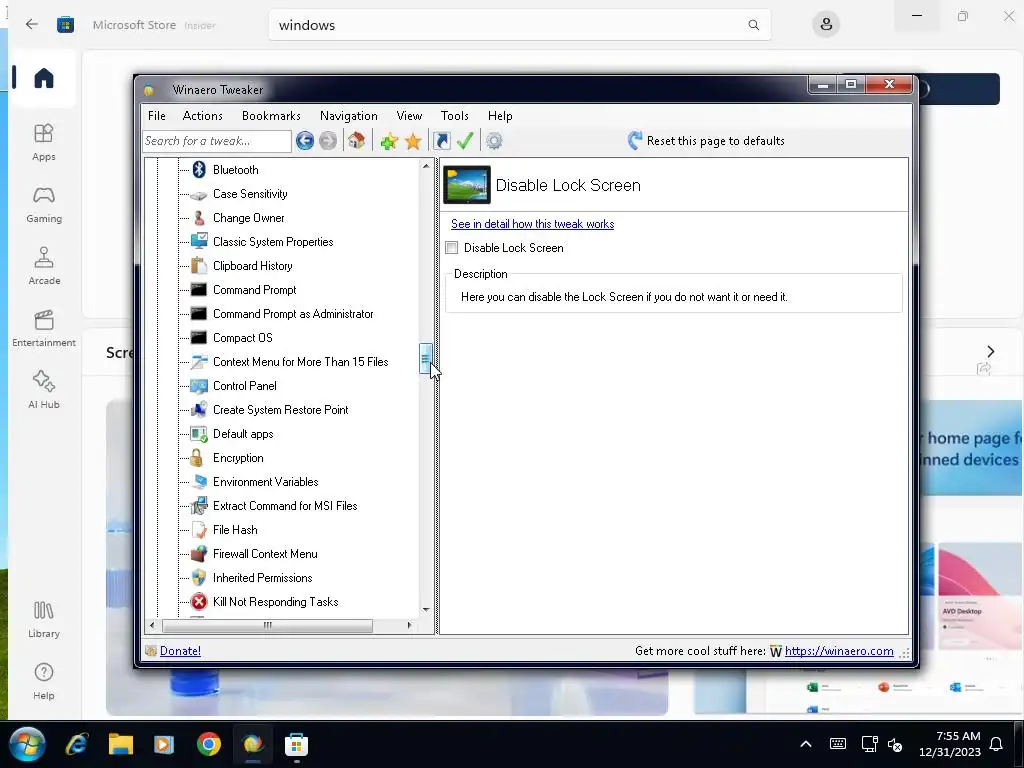Viewport: 1024px width, 768px height.
Task: Select Default apps in the tree
Action: click(x=242, y=434)
